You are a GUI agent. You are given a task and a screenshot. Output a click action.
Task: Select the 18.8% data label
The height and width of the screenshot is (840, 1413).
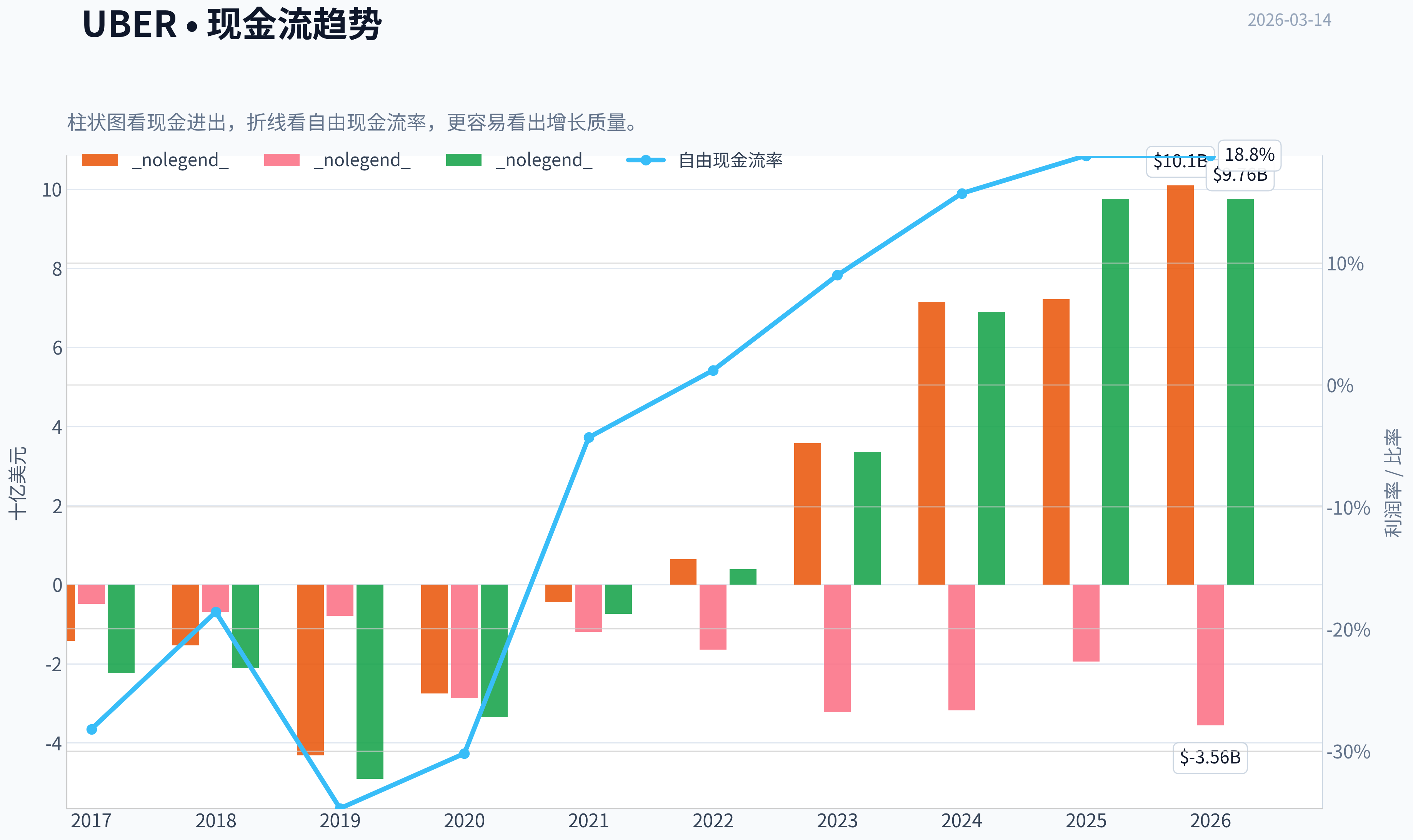(1250, 155)
